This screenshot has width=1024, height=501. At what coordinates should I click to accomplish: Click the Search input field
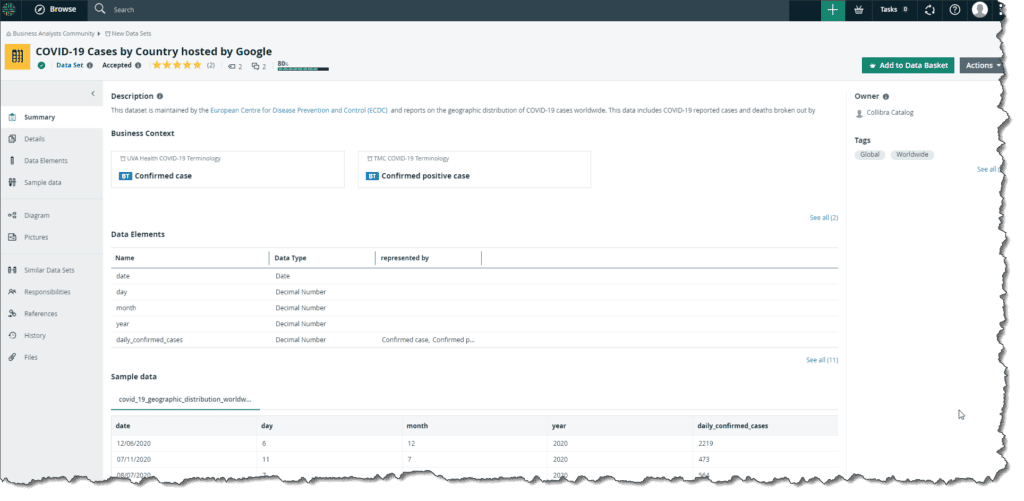click(x=124, y=10)
